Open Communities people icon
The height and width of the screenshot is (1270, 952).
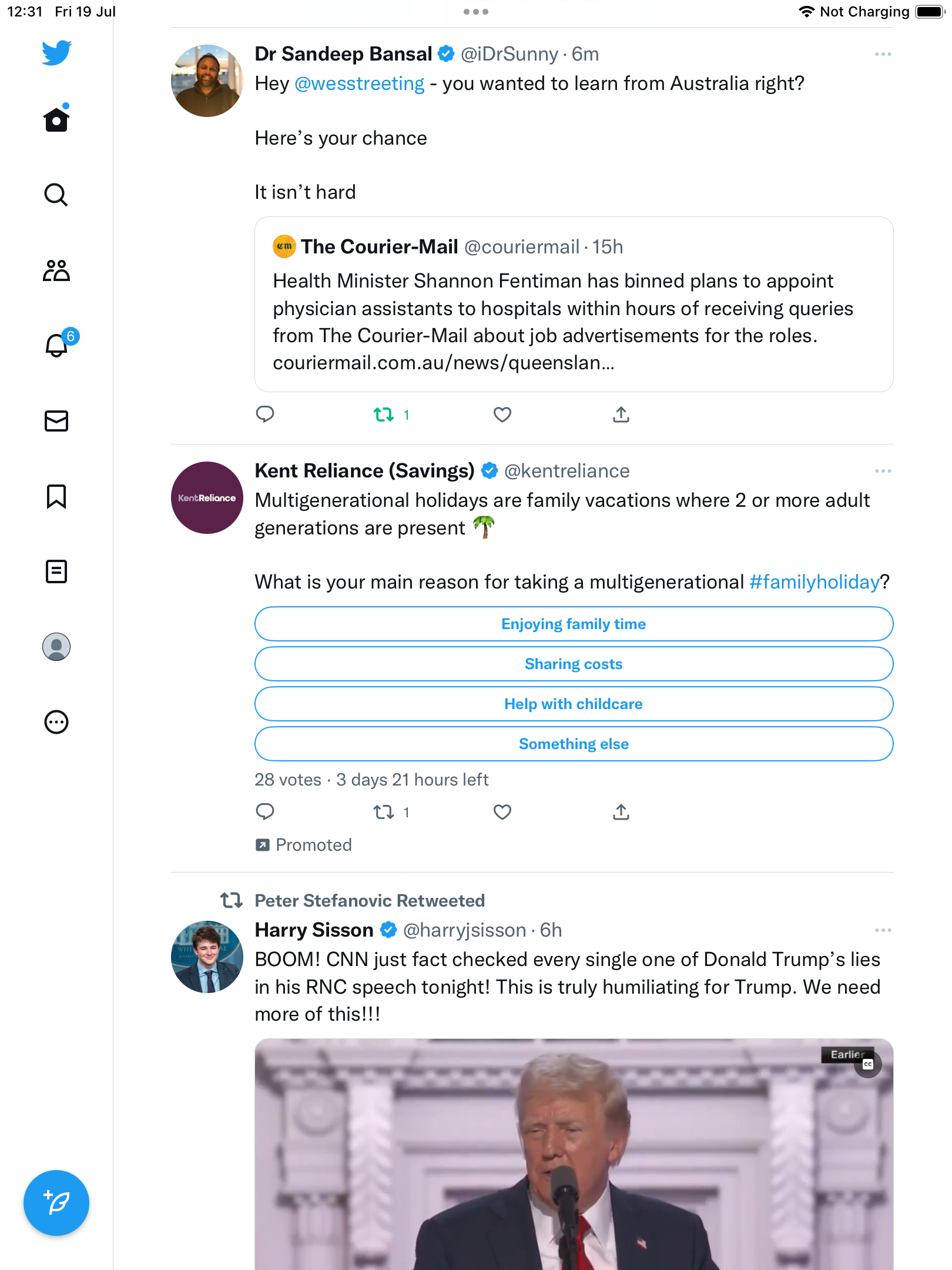pos(56,270)
